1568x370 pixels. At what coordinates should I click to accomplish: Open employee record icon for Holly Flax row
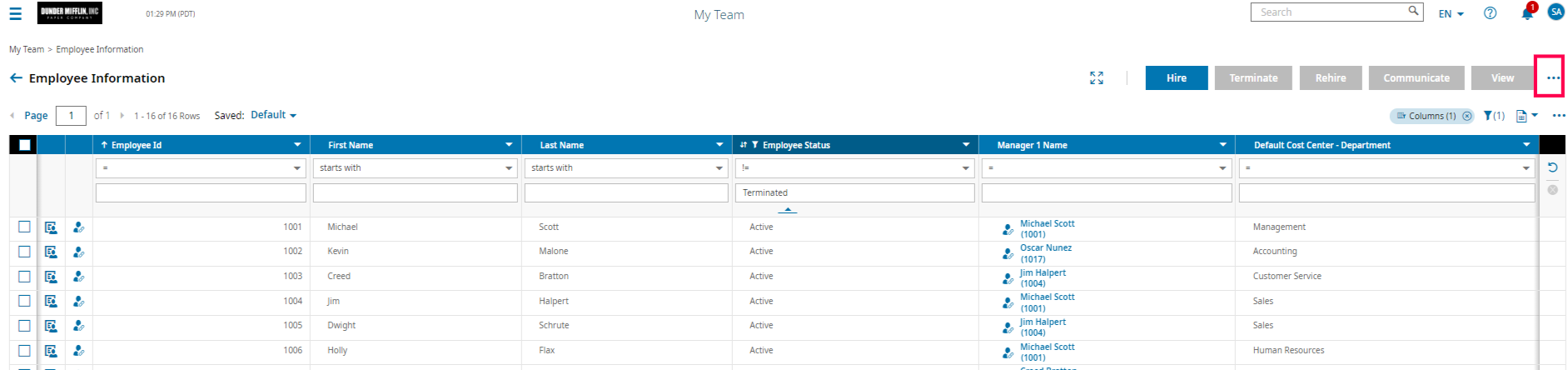(x=51, y=351)
